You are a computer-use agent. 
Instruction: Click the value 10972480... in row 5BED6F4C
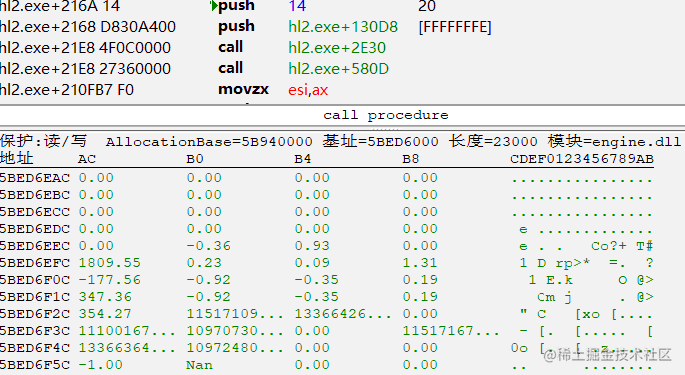click(235, 348)
